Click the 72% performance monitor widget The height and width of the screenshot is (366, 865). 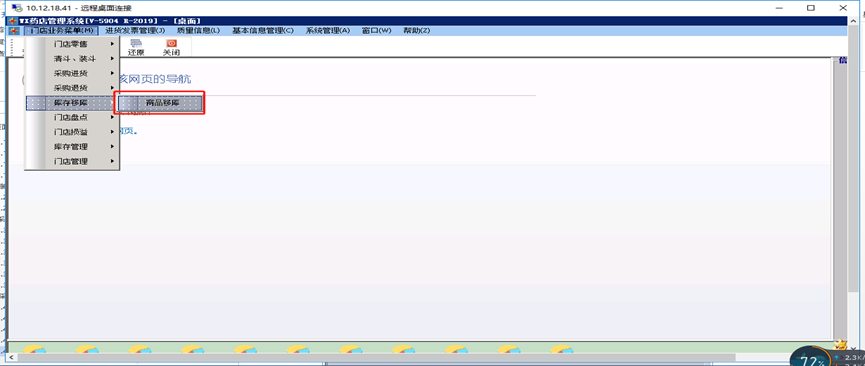(x=811, y=357)
